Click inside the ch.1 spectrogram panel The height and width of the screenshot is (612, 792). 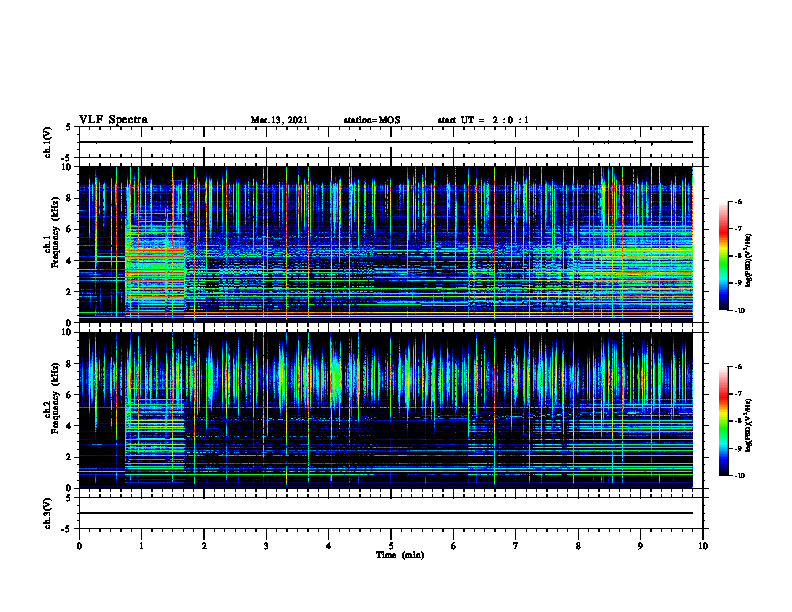[x=386, y=244]
